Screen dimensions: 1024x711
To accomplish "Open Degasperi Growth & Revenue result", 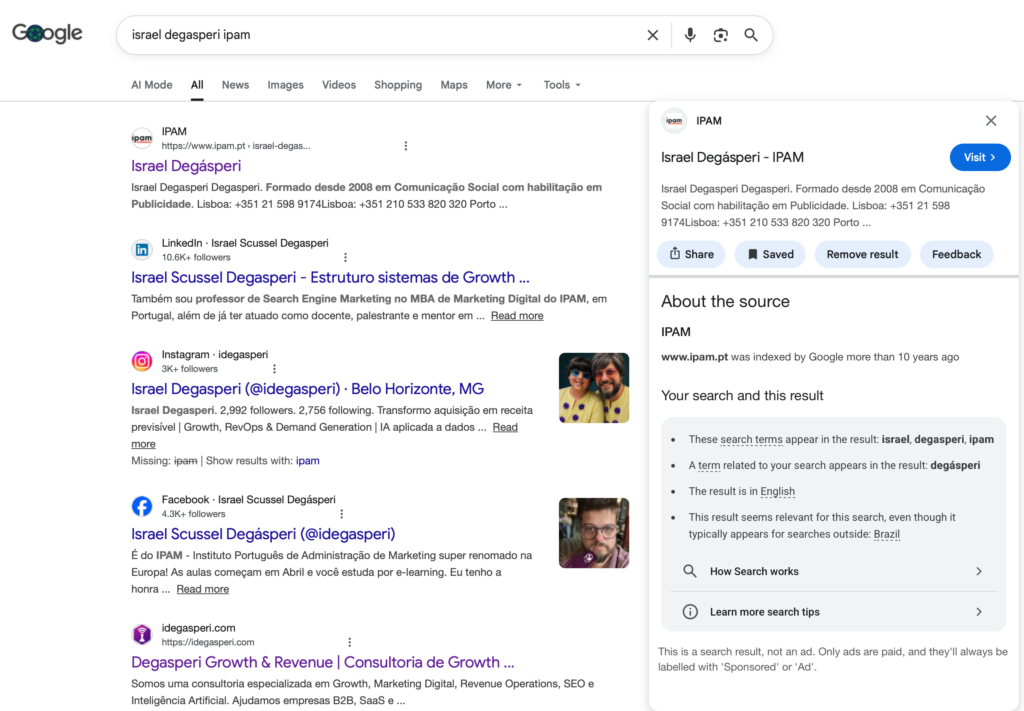I will click(323, 662).
